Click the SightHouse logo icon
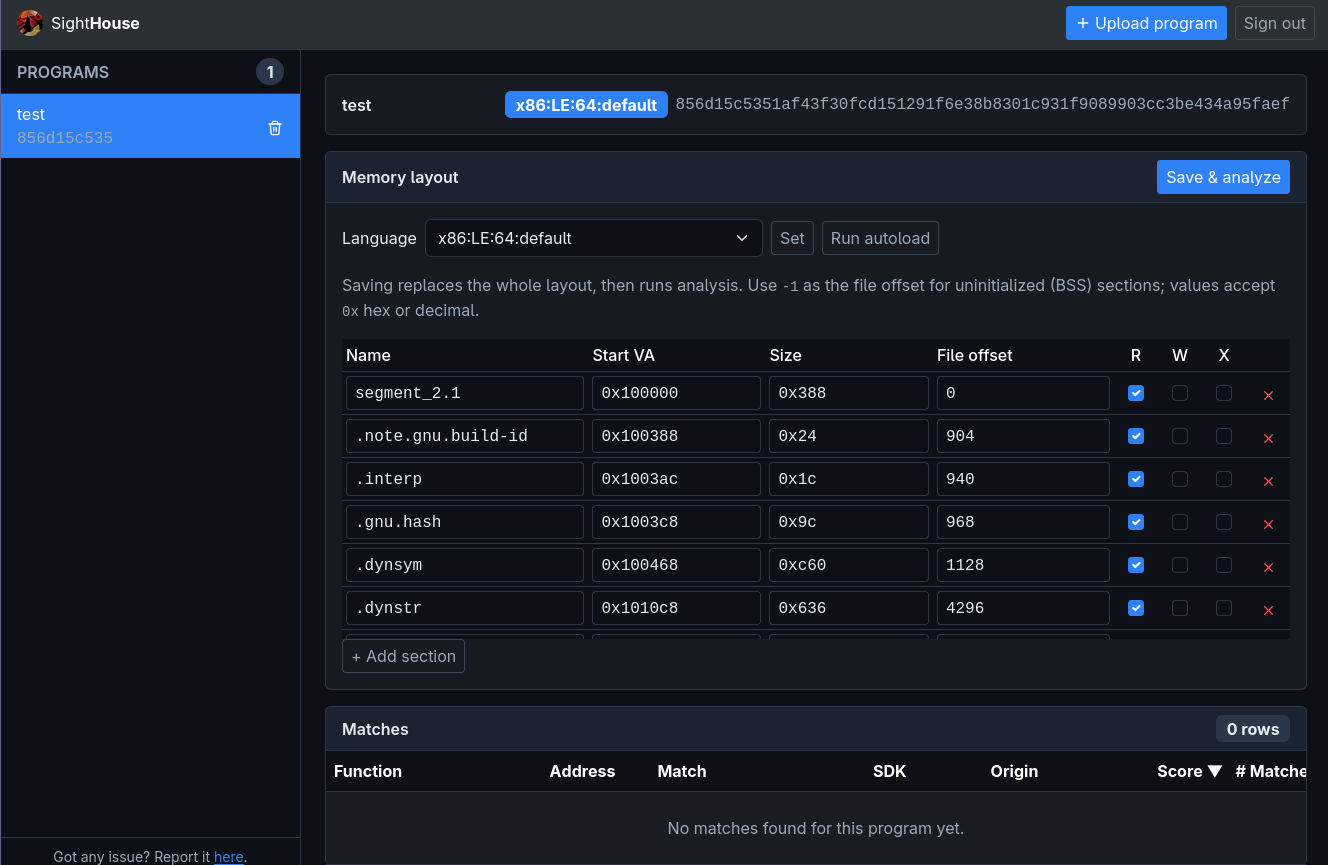 (x=29, y=23)
